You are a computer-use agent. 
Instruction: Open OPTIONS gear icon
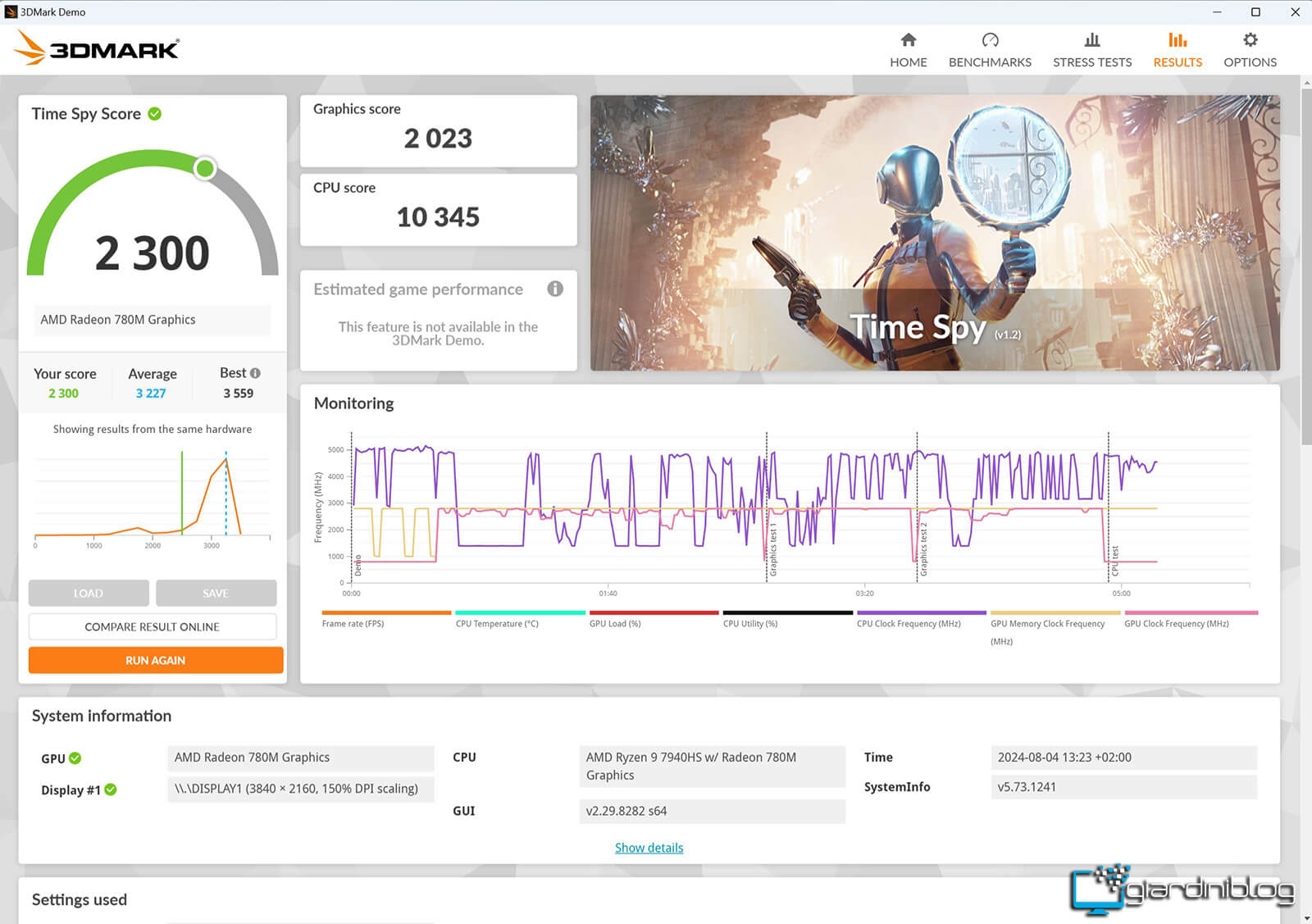point(1250,39)
